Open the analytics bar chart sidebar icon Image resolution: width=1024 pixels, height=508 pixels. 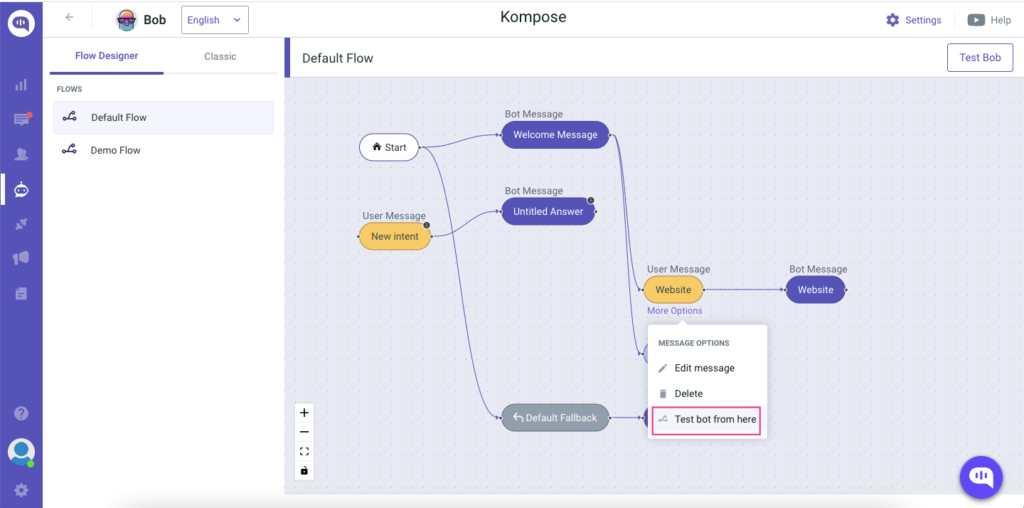coord(21,85)
